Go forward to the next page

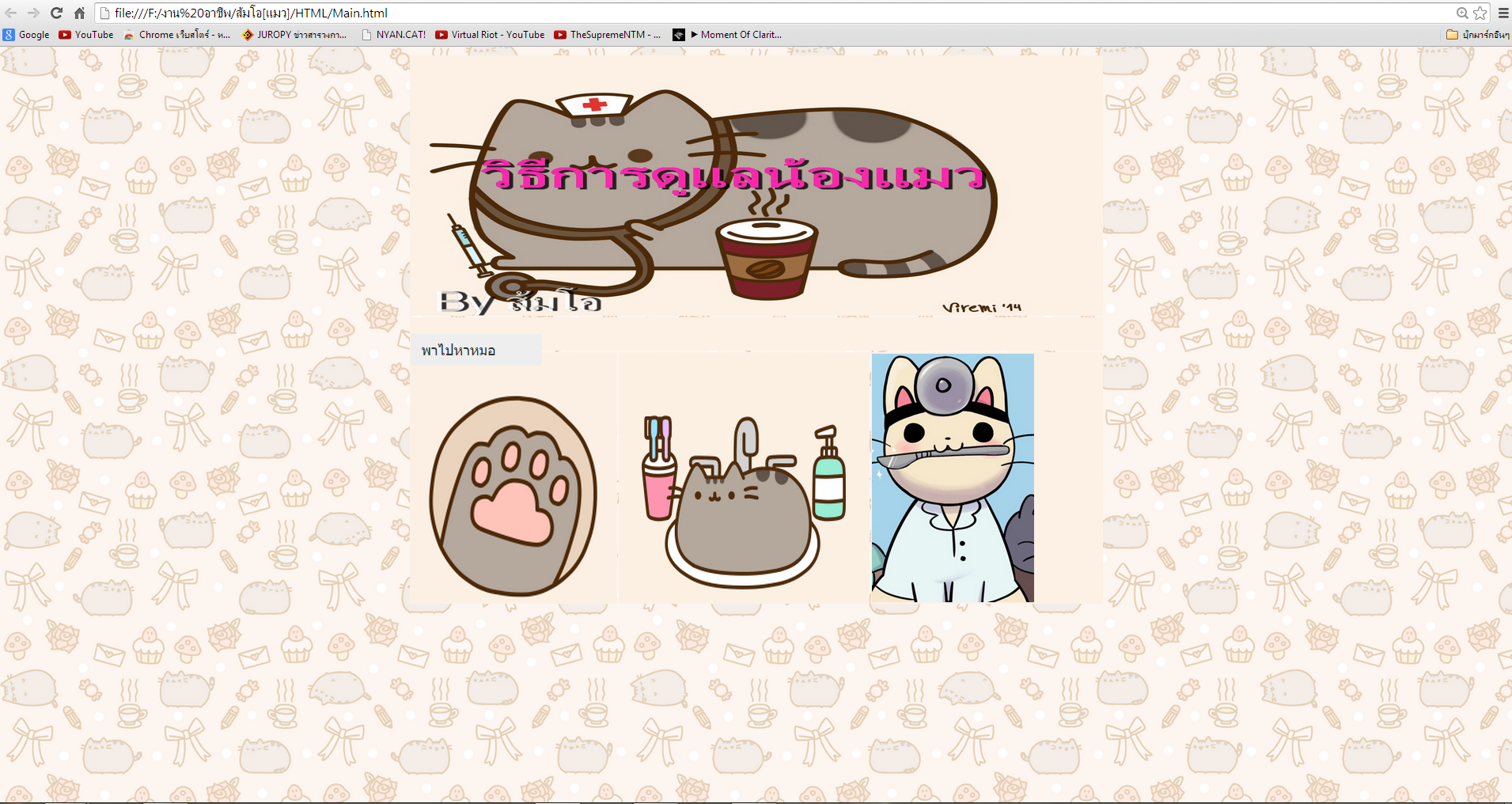pyautogui.click(x=33, y=13)
